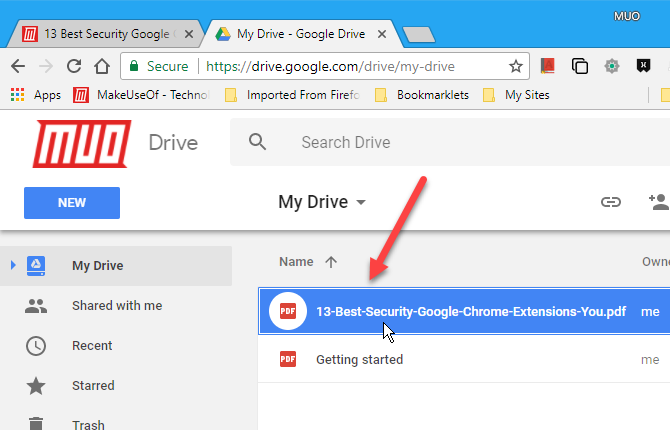Open a new browser tab

click(419, 35)
